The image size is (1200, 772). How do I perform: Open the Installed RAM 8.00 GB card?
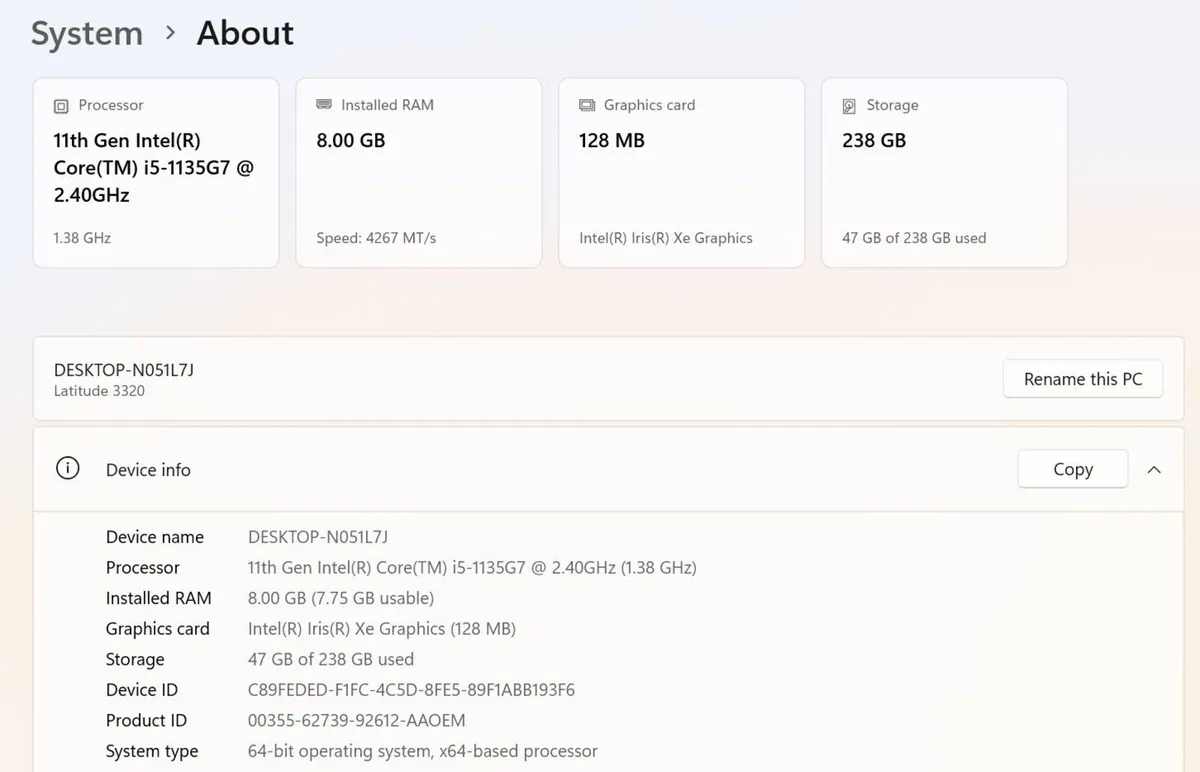[x=419, y=173]
